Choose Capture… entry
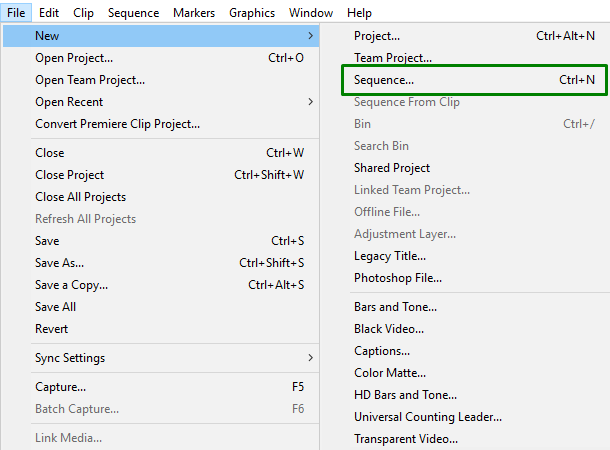 pyautogui.click(x=161, y=387)
